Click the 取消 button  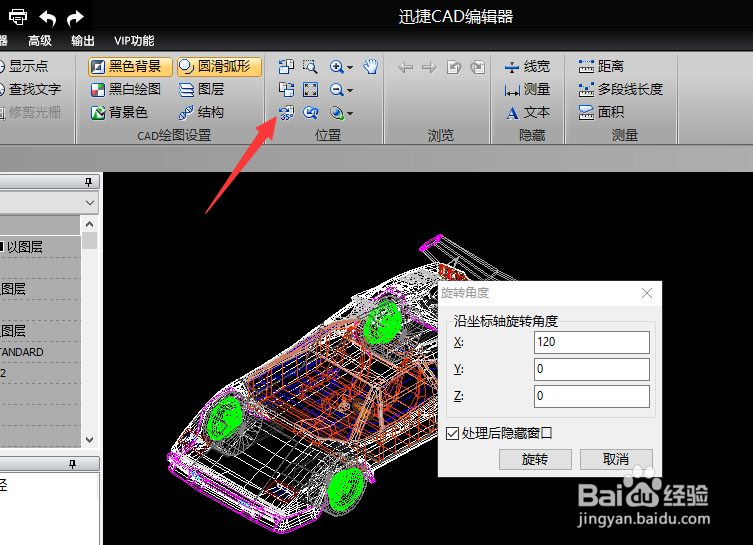(616, 460)
